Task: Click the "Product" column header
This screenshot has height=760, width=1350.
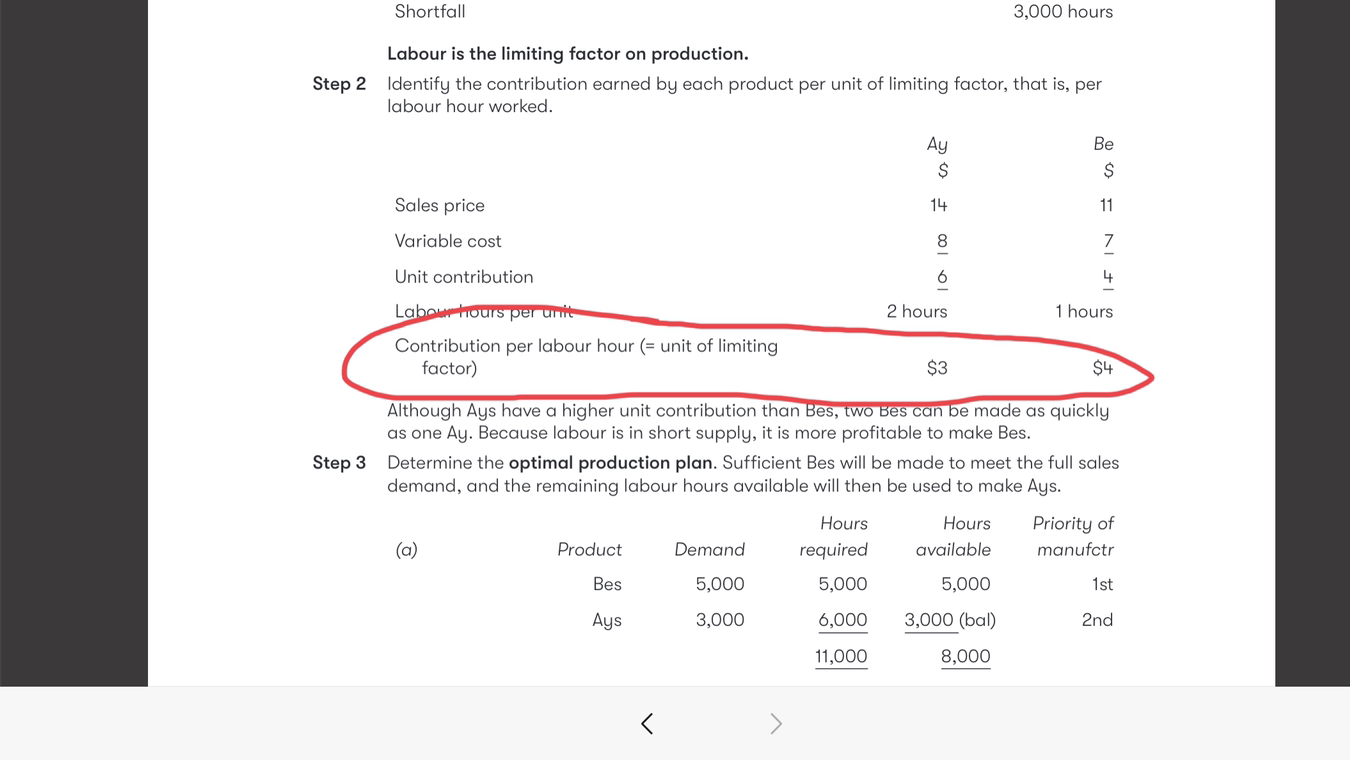Action: (589, 549)
